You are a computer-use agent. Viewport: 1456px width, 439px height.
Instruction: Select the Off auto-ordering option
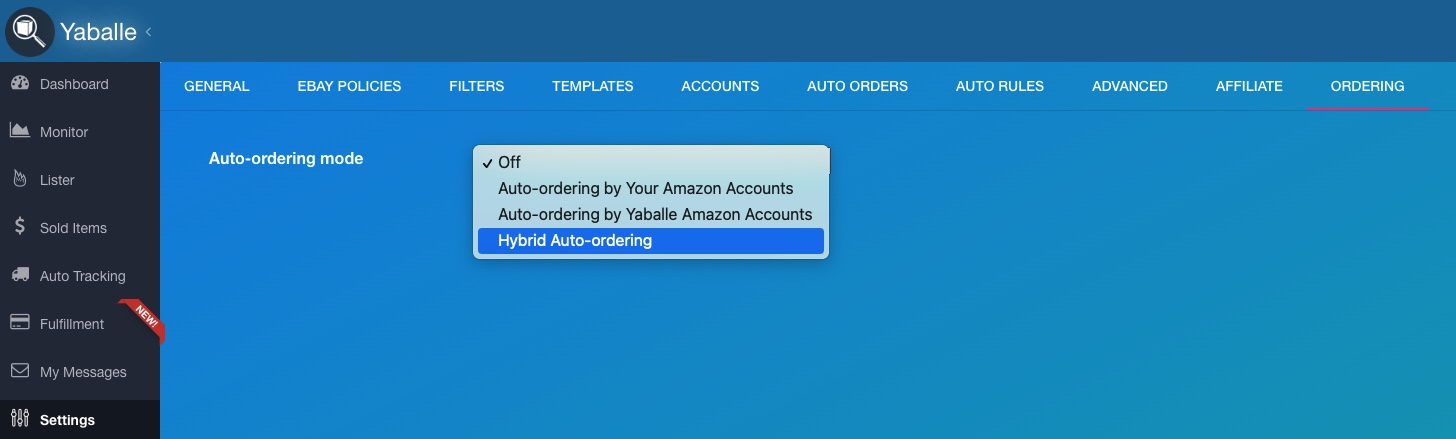509,162
